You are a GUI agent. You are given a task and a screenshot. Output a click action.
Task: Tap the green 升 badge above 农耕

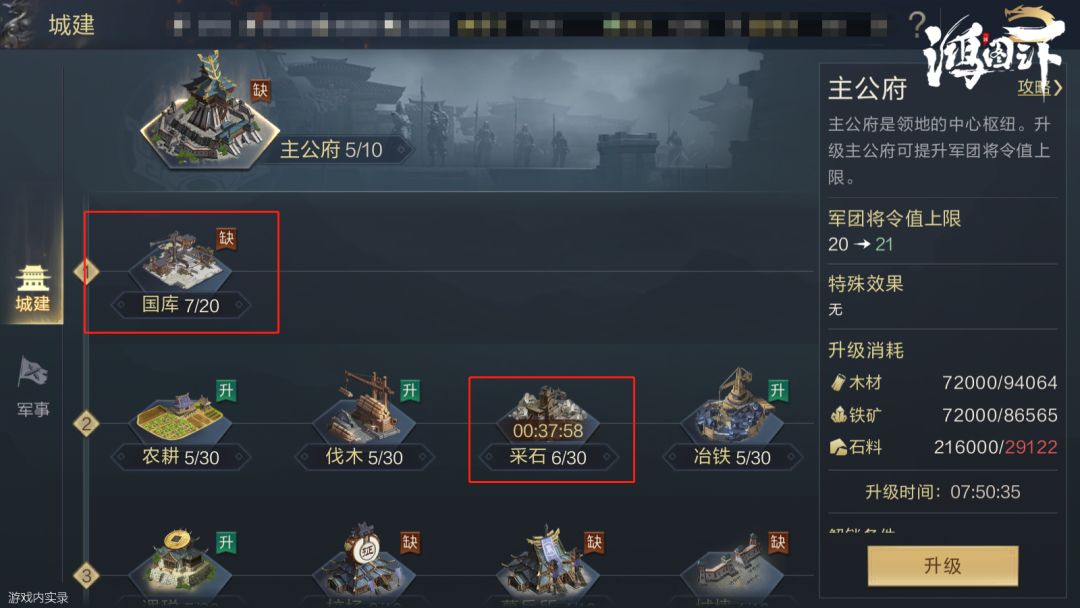[227, 391]
